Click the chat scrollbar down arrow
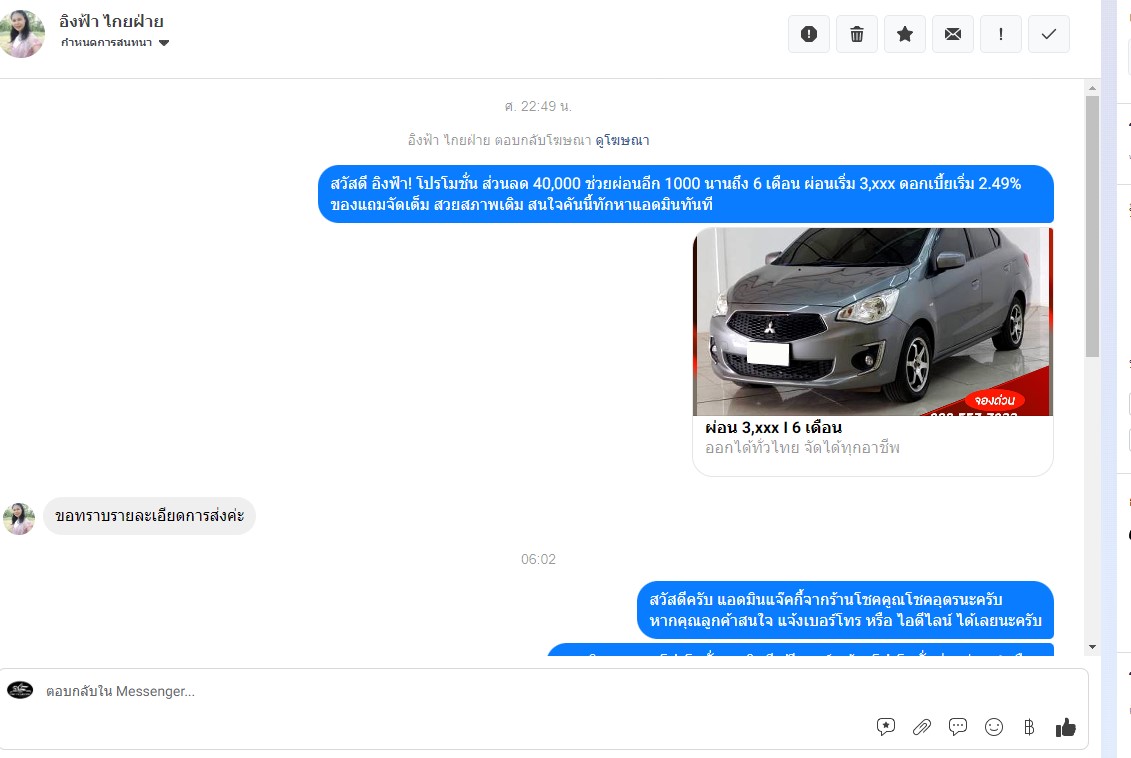Image resolution: width=1131 pixels, height=758 pixels. (1092, 647)
